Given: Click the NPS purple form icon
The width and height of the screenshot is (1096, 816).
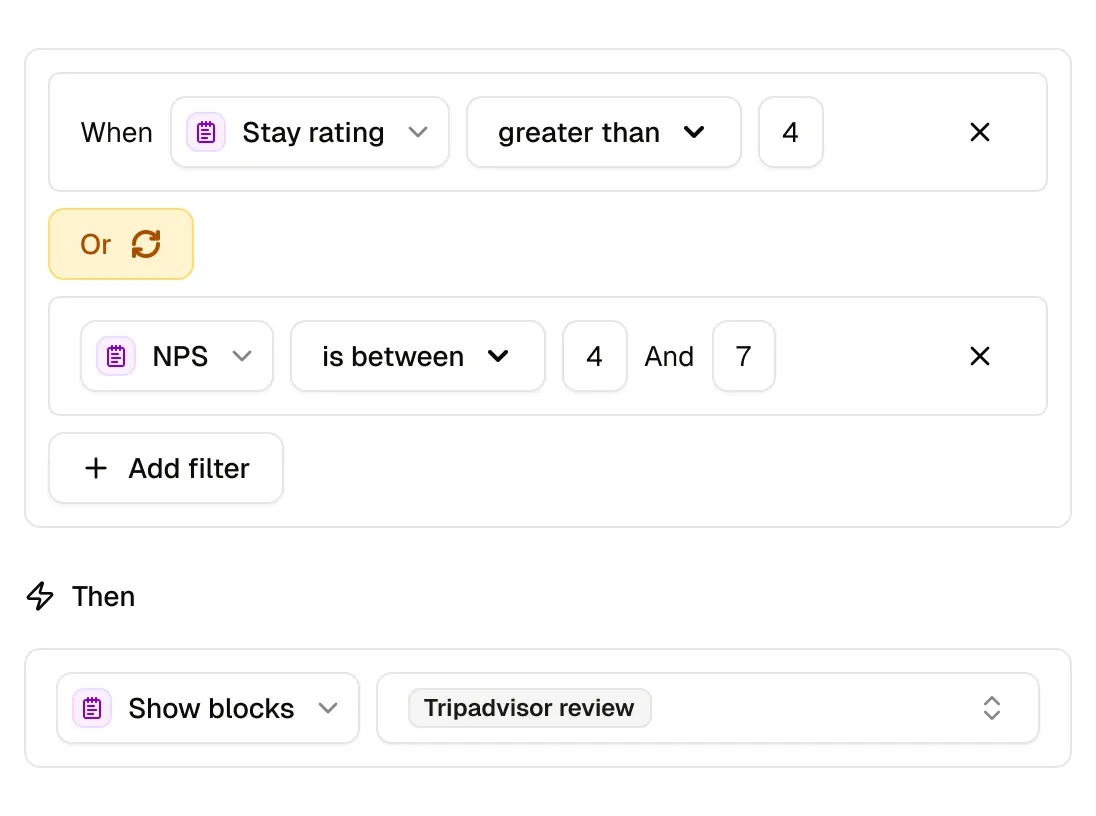Looking at the screenshot, I should click(116, 356).
